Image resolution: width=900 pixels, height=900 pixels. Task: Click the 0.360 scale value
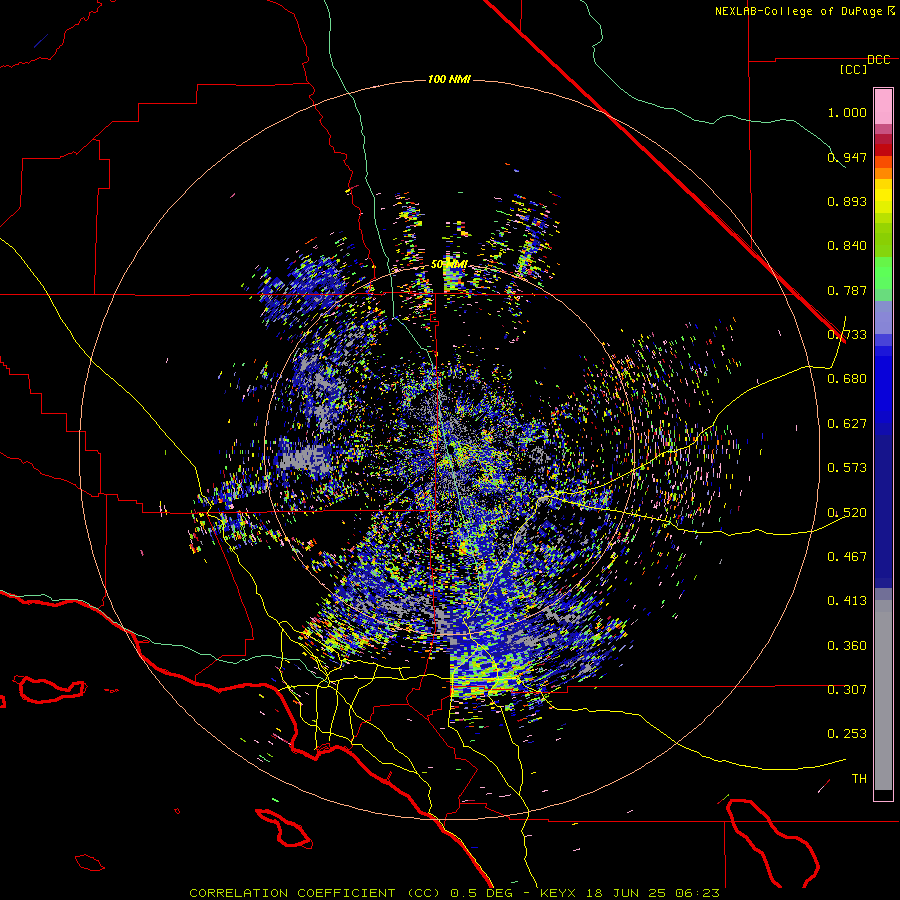[x=847, y=646]
